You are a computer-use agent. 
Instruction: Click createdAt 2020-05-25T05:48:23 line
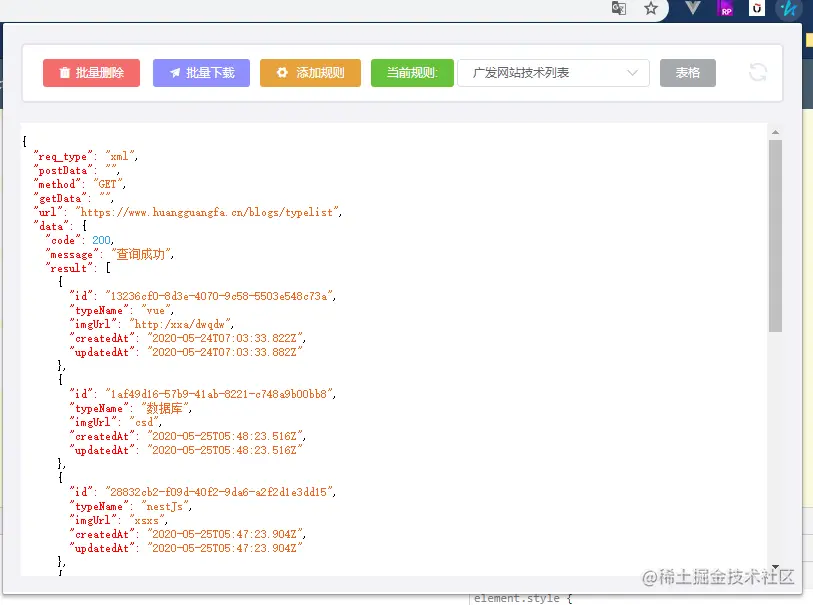pyautogui.click(x=188, y=436)
